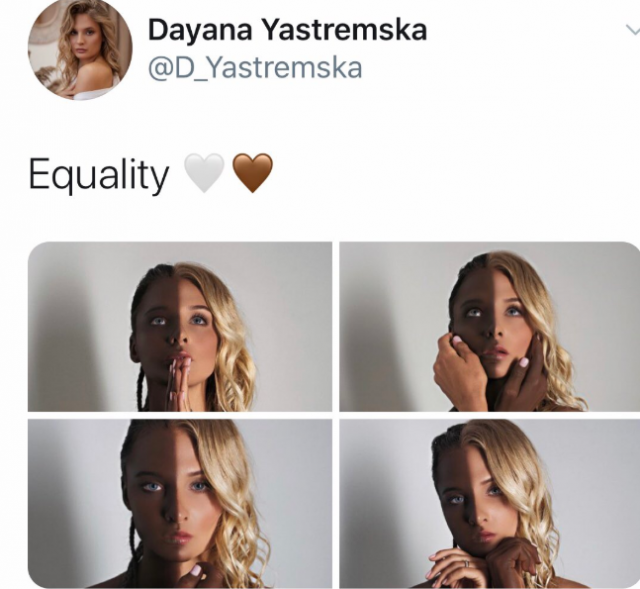
Task: Open the top-left photo with praying hands
Action: (180, 327)
